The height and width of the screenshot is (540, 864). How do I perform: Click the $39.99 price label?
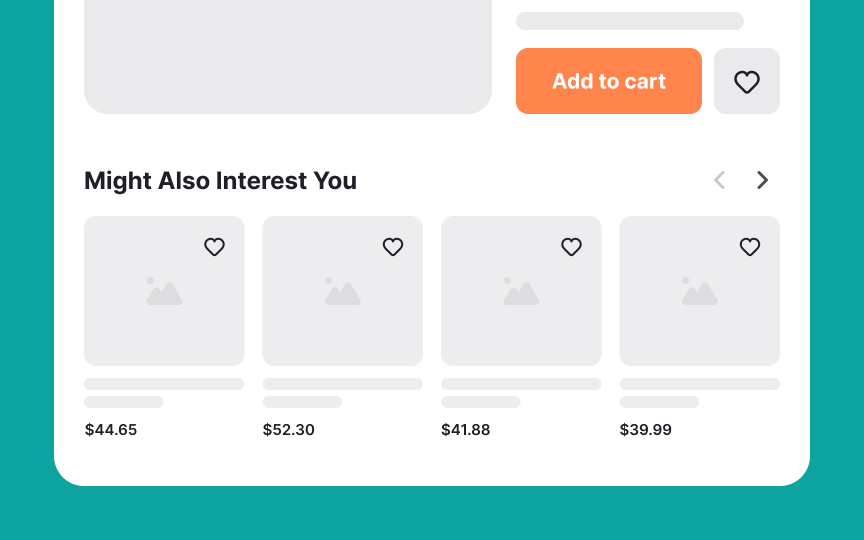coord(646,430)
